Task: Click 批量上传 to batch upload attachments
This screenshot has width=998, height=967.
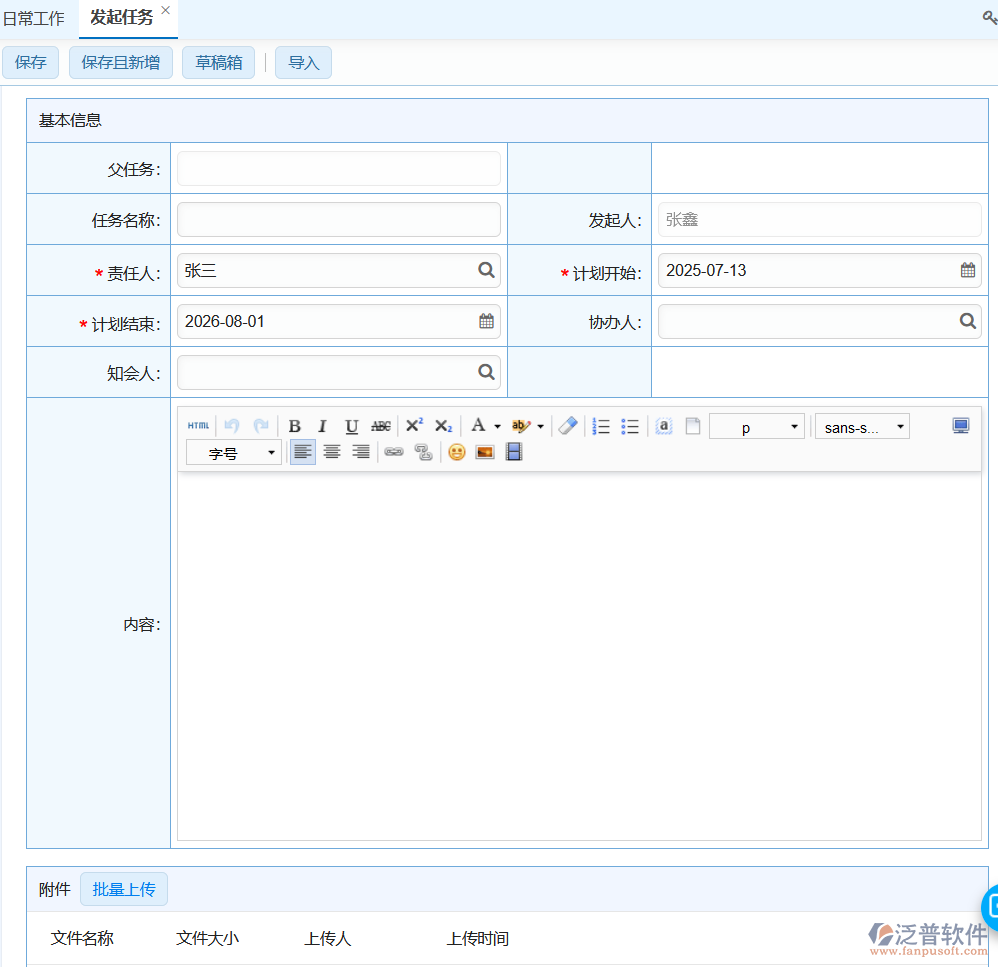Action: click(124, 888)
